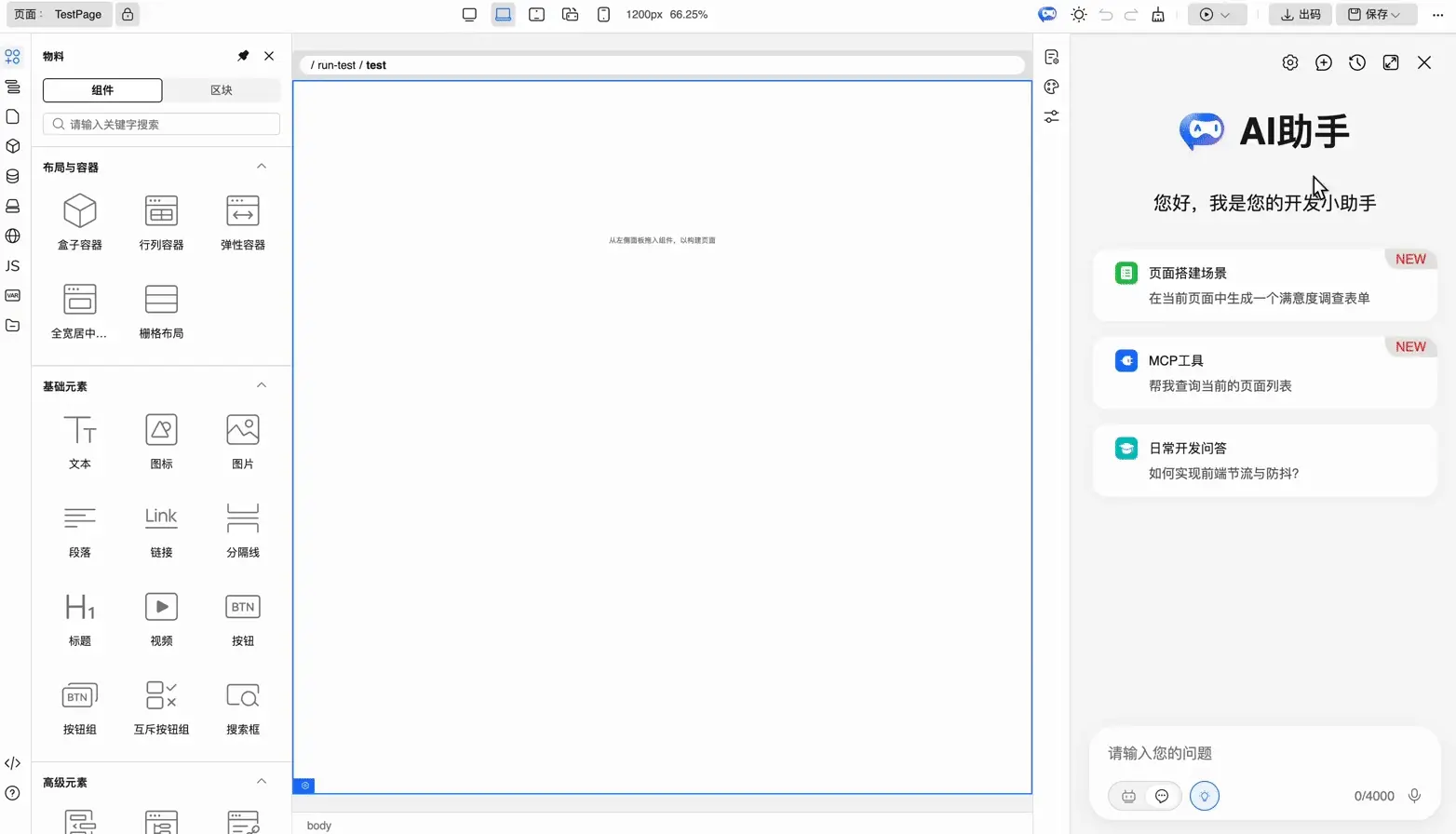
Task: Open AI assistant settings gear
Action: point(1290,62)
